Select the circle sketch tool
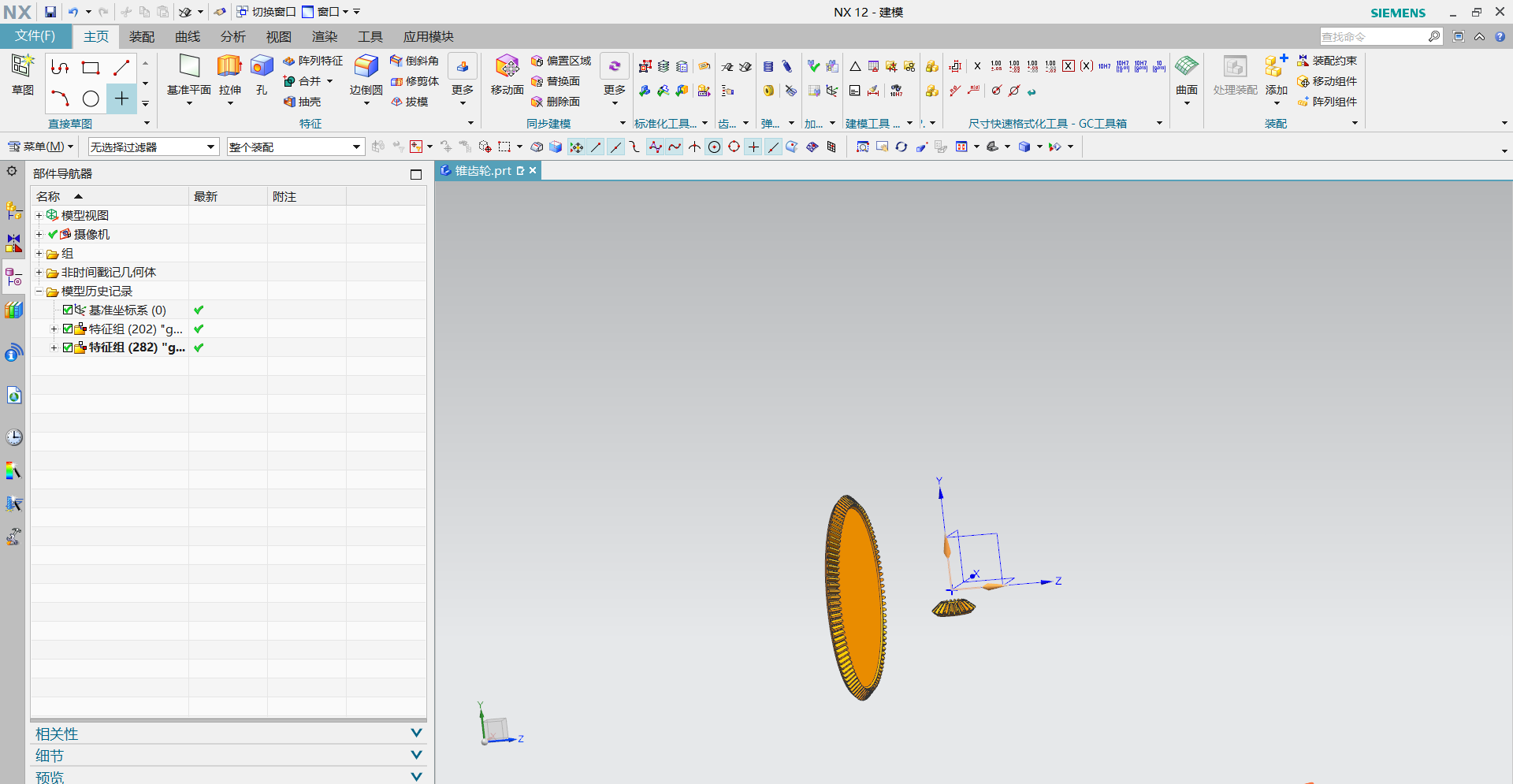Screen dimensions: 1513x784 click(x=91, y=98)
